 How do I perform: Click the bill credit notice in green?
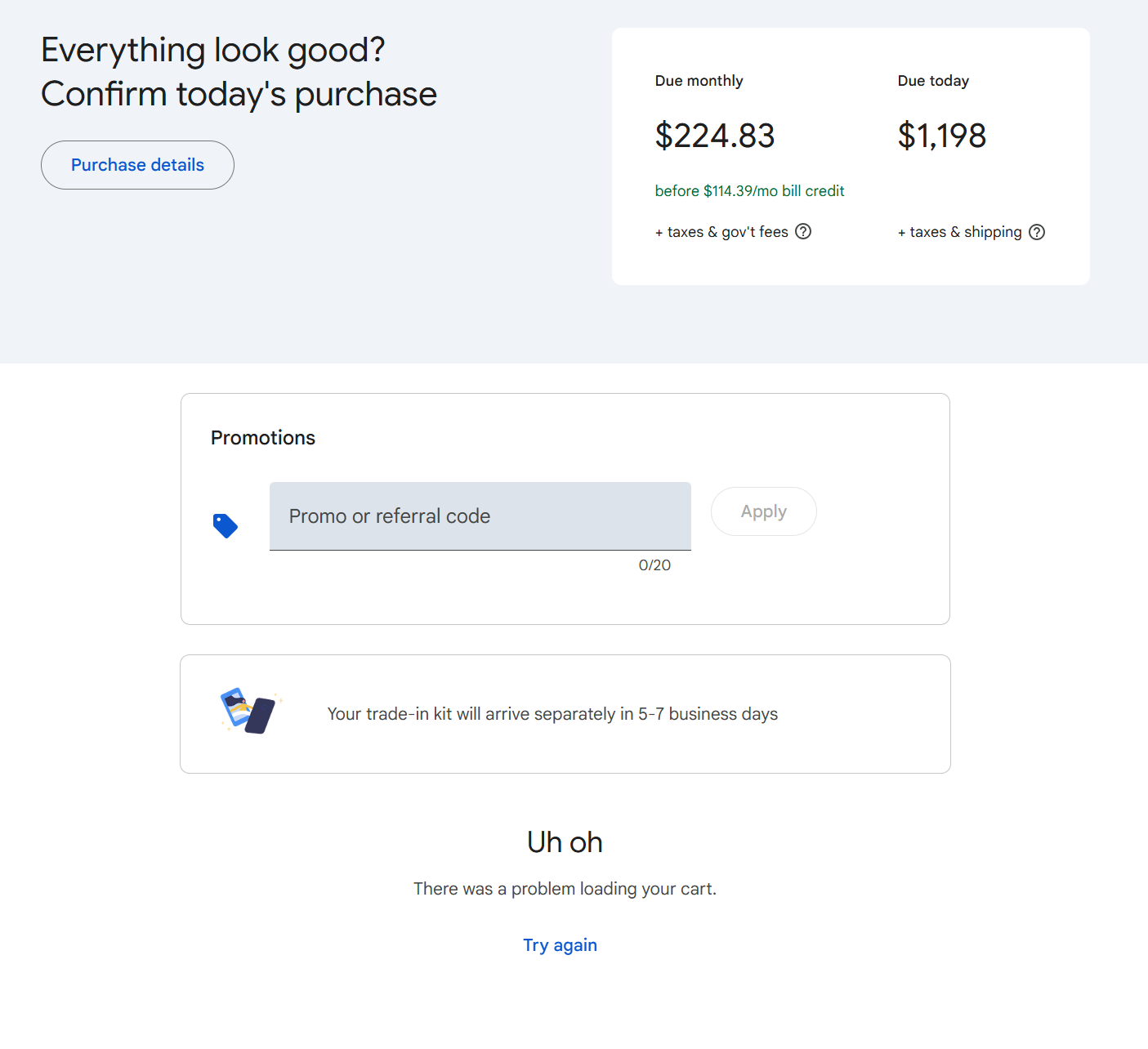click(x=749, y=191)
